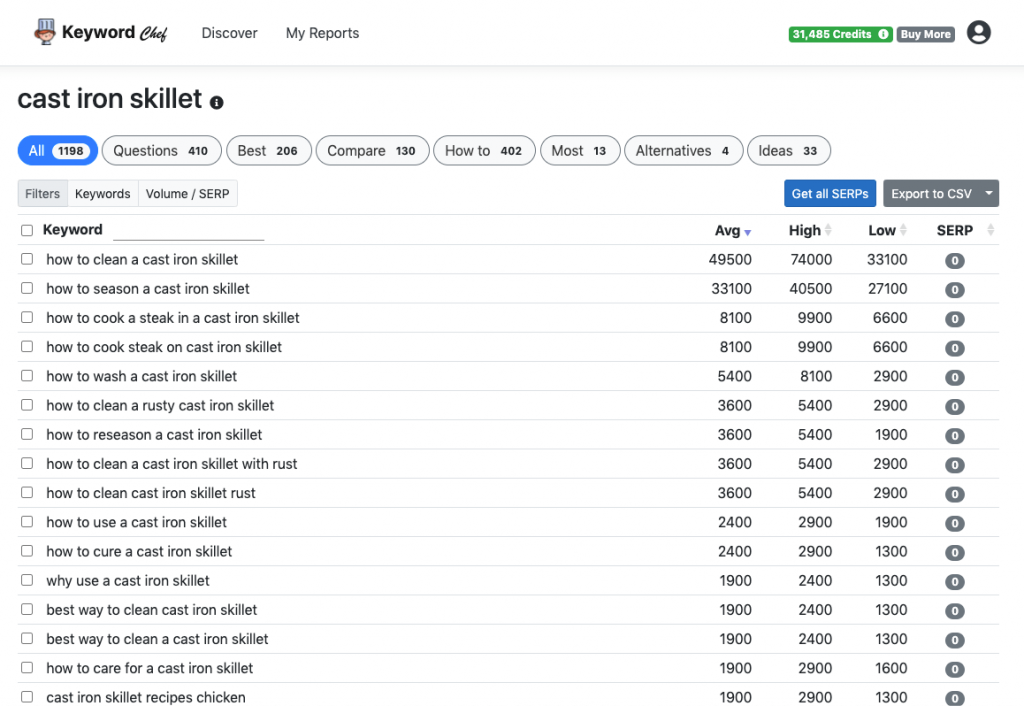Click the info icon in credits badge
Viewport: 1024px width, 706px height.
coord(883,34)
